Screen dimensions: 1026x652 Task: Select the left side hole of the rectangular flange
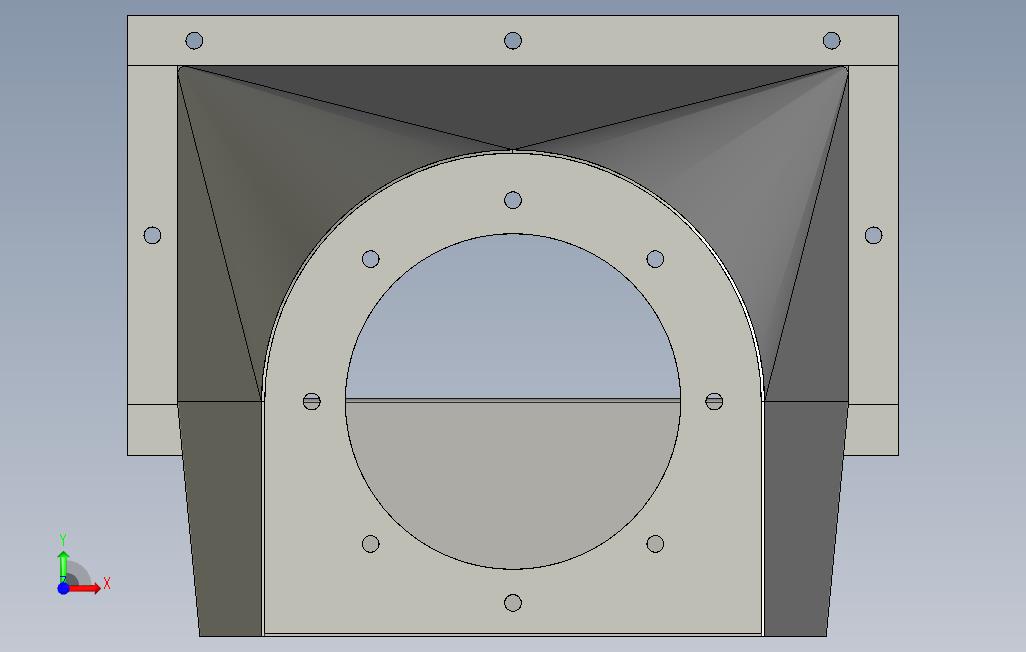pos(152,235)
